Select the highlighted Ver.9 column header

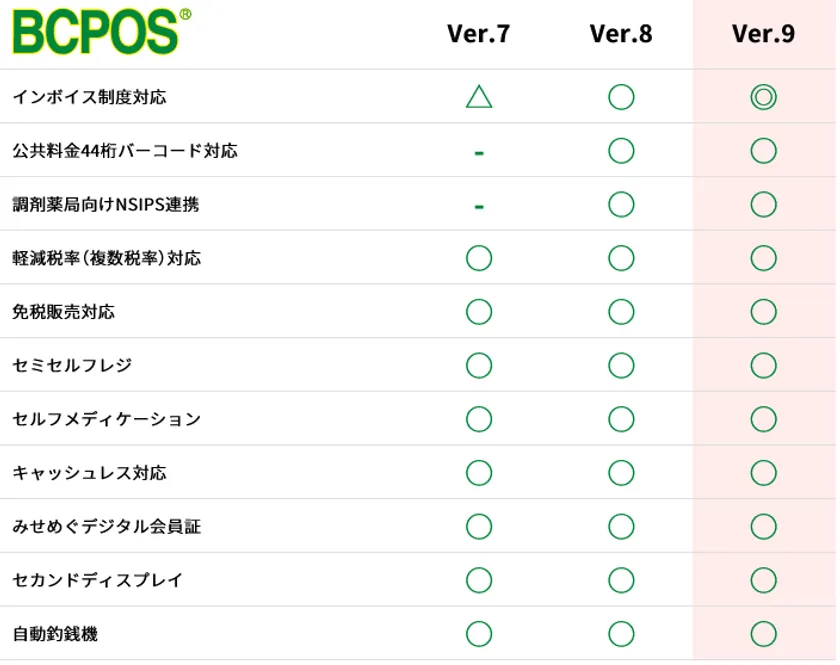[x=763, y=34]
